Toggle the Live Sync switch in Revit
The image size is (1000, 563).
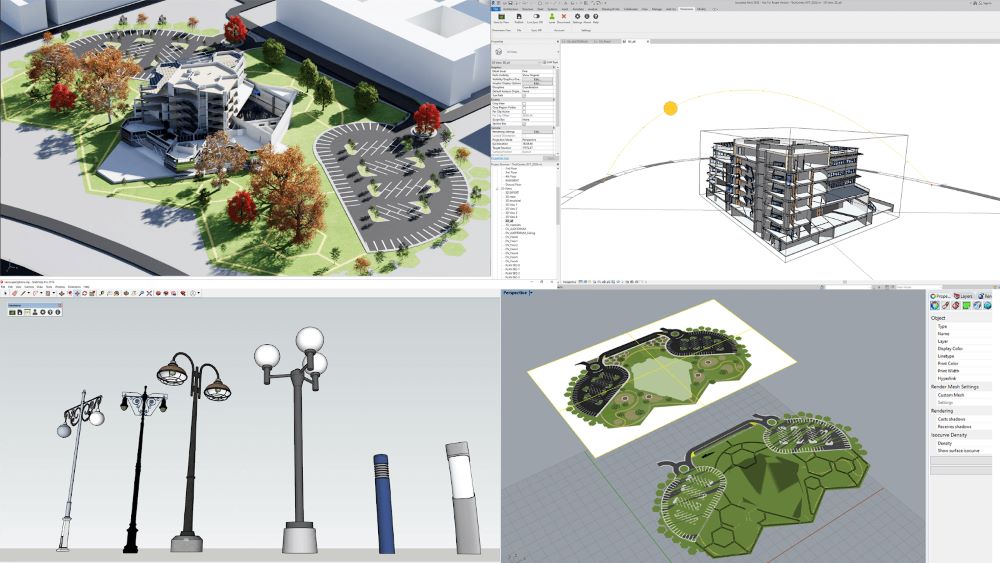tap(536, 17)
